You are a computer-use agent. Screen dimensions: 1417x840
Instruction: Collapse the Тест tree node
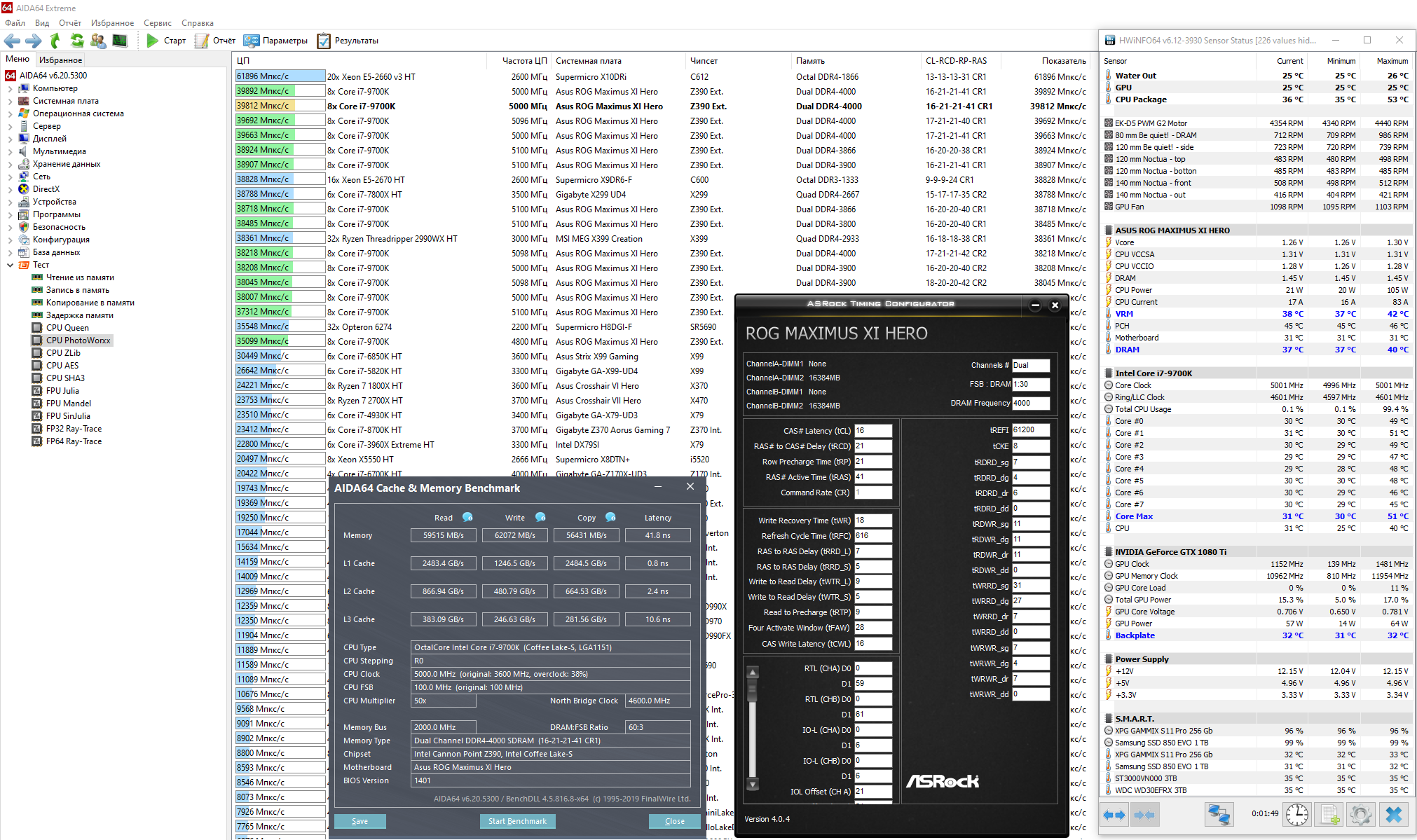10,265
